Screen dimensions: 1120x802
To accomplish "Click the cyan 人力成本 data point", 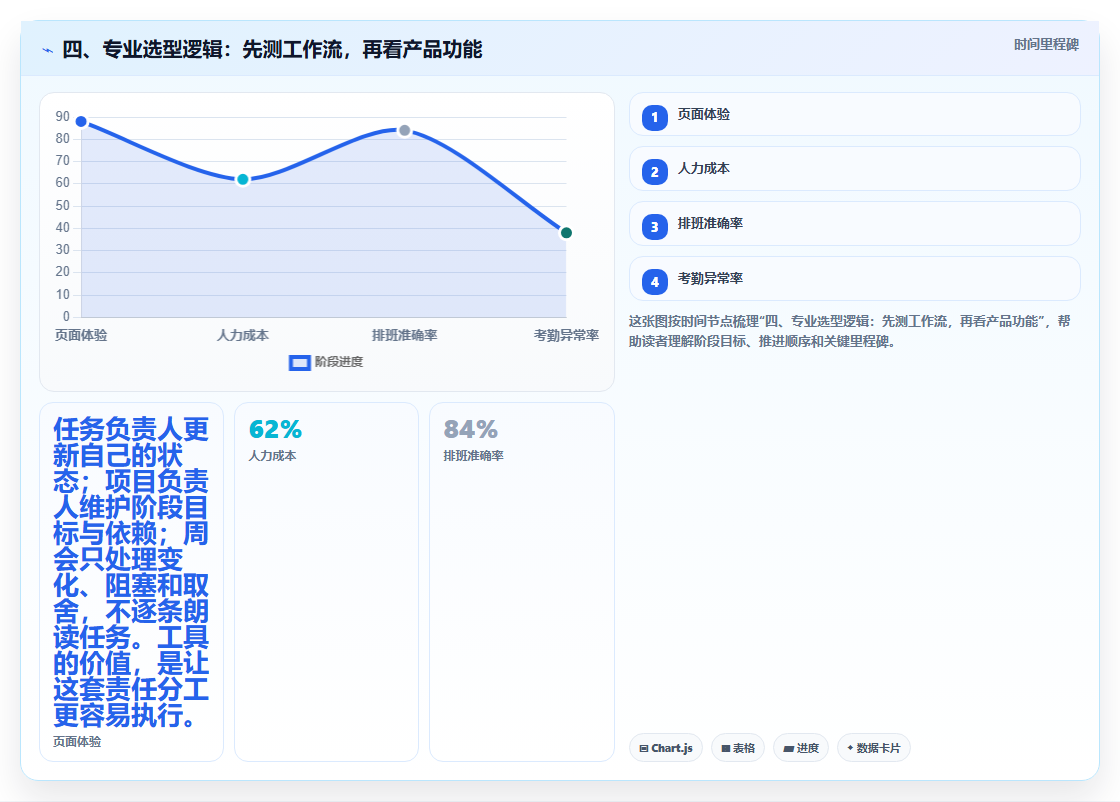I will [243, 179].
